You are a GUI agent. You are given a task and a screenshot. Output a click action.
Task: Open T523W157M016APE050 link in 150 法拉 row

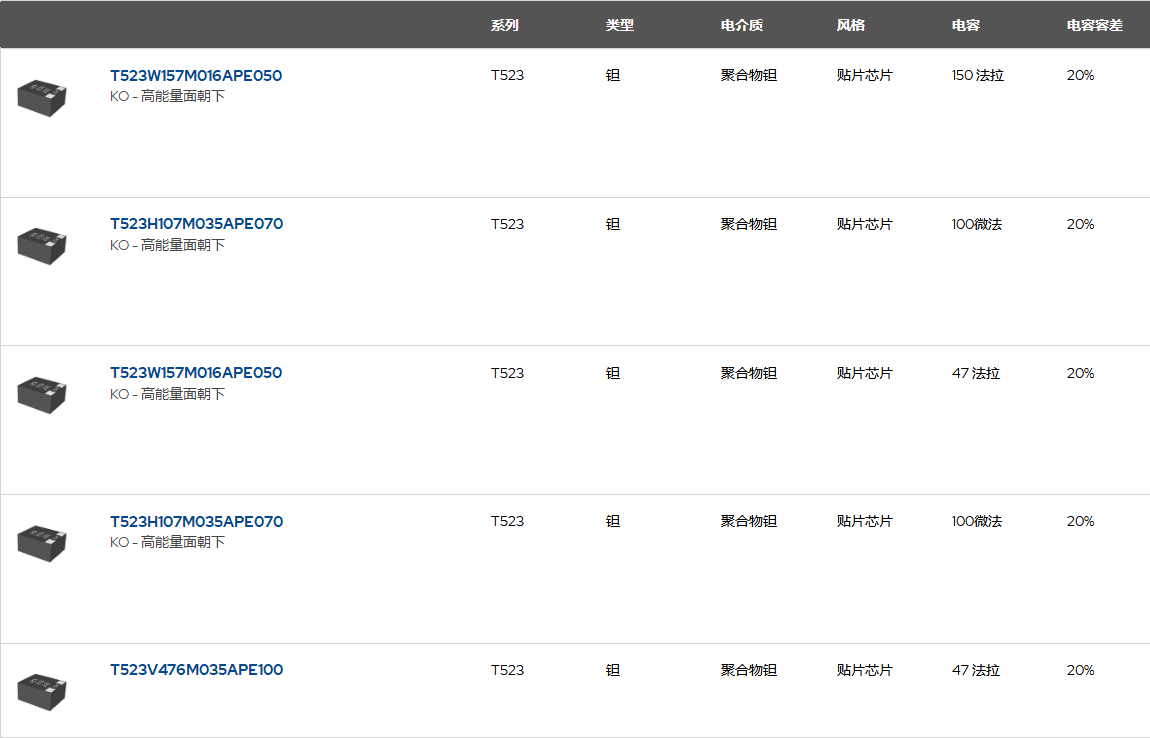click(x=196, y=76)
